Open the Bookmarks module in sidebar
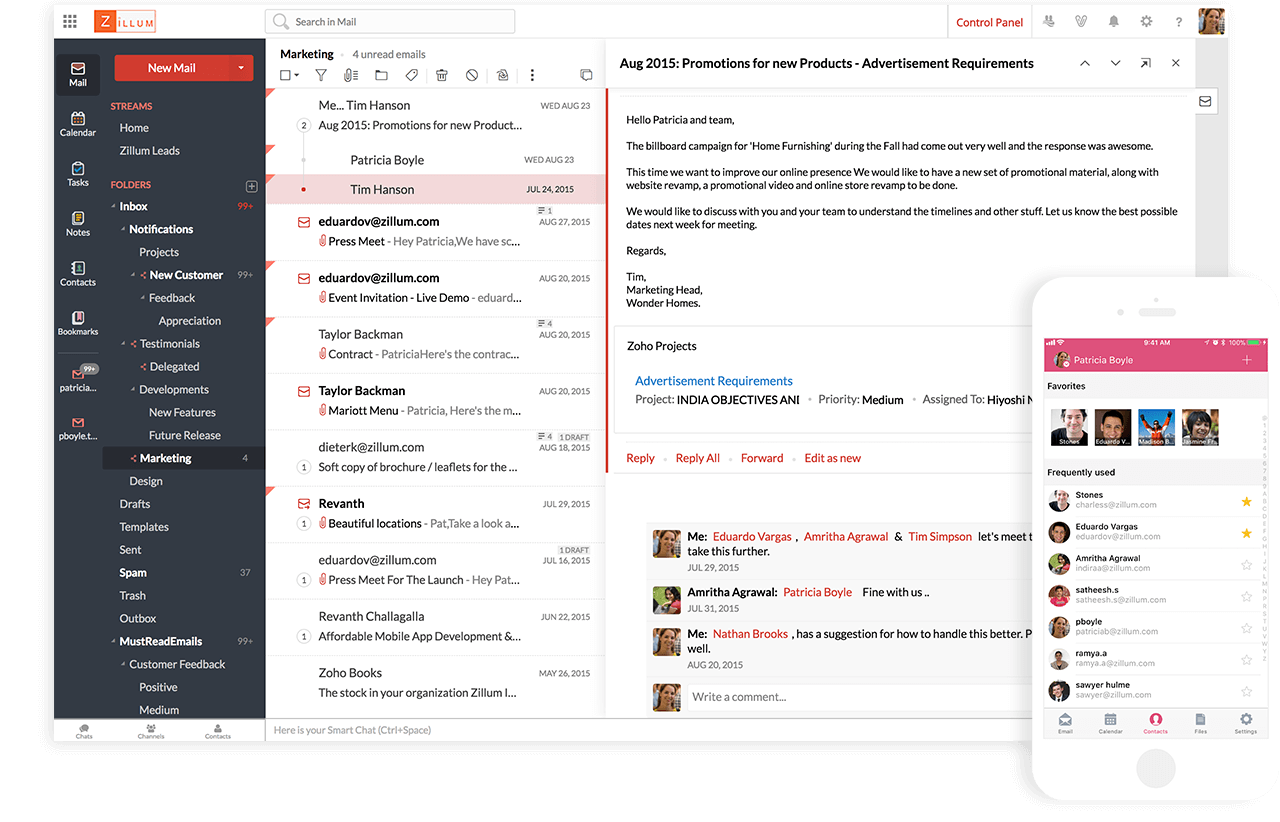1280x822 pixels. [x=78, y=323]
